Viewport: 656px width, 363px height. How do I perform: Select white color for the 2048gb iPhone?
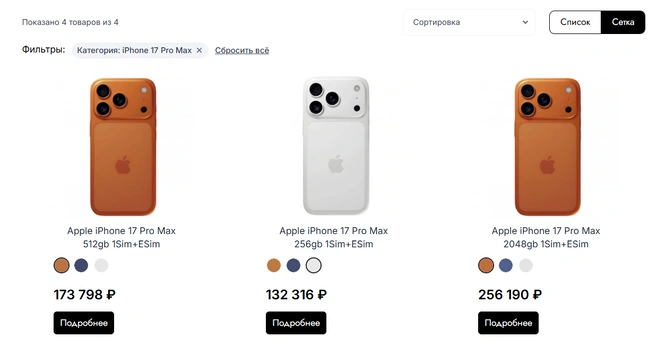(x=526, y=265)
